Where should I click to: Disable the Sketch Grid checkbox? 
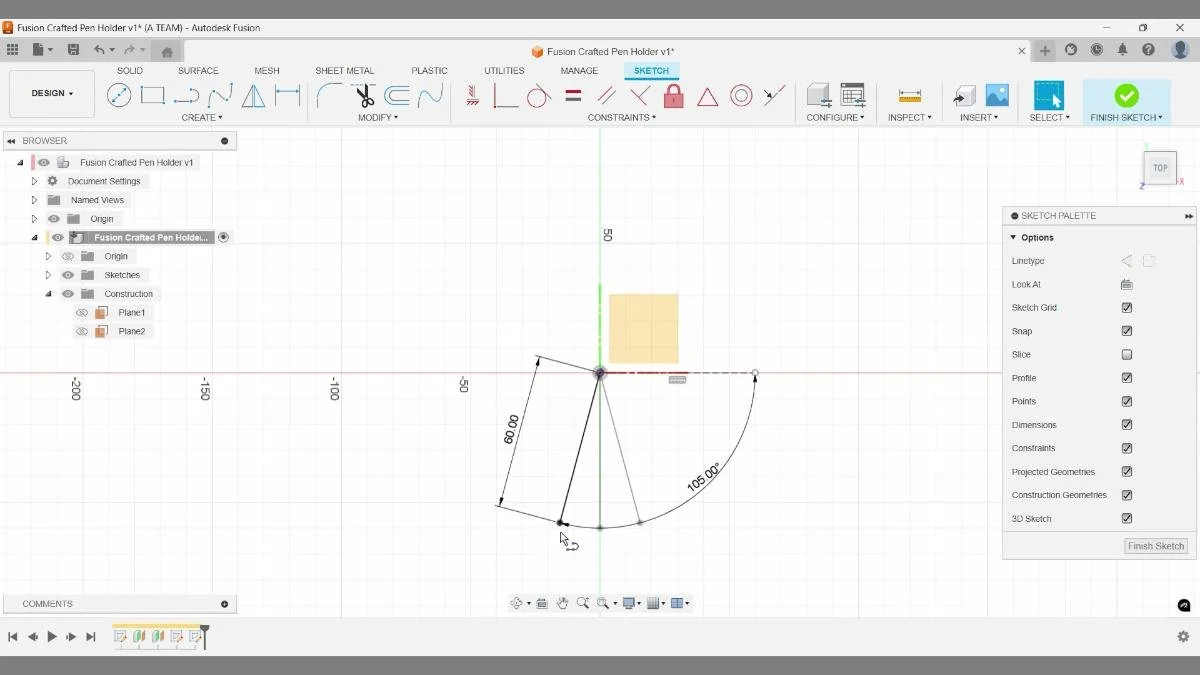pos(1127,307)
